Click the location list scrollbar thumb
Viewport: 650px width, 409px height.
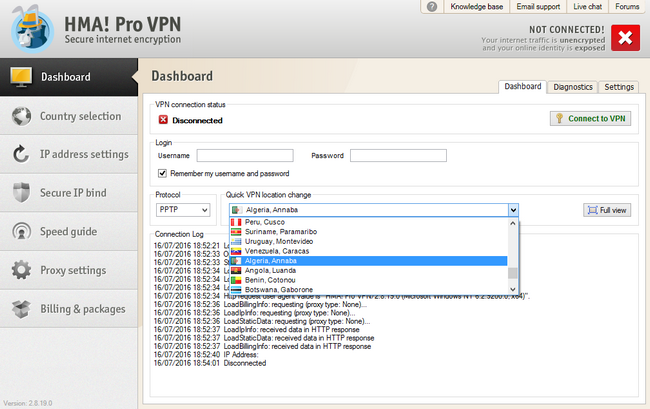[513, 273]
